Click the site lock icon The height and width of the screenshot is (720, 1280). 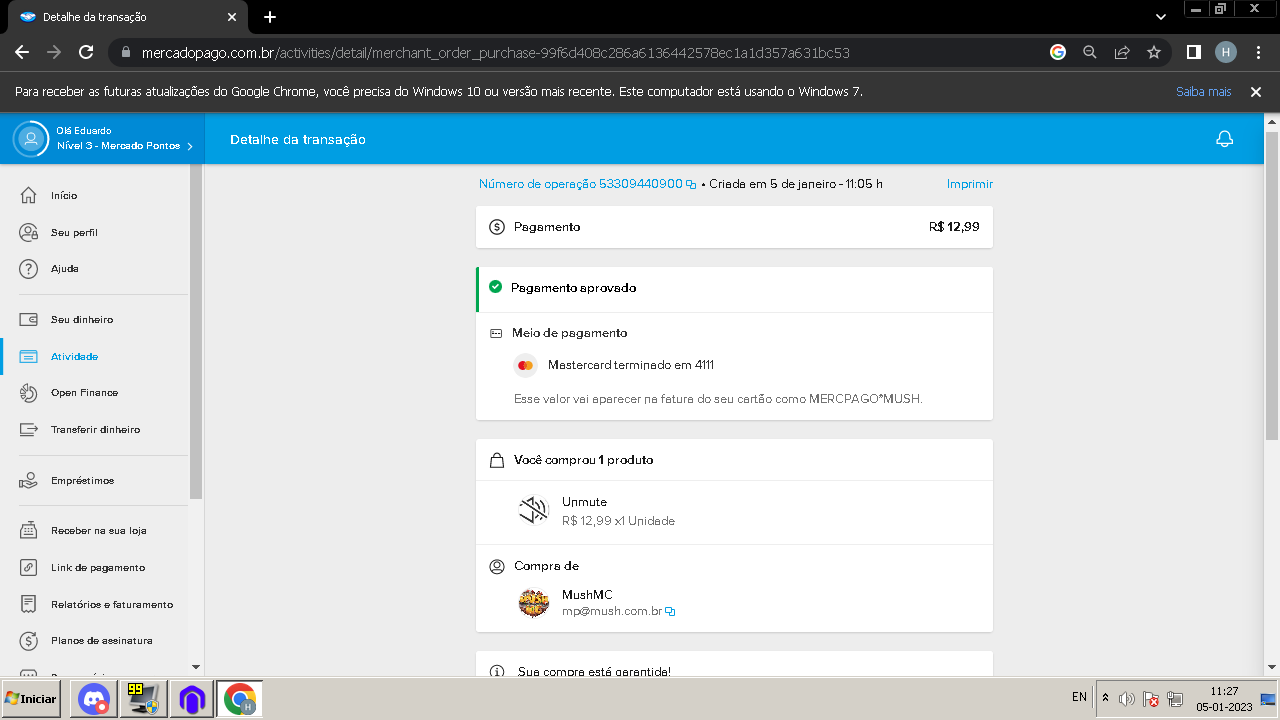pyautogui.click(x=125, y=52)
